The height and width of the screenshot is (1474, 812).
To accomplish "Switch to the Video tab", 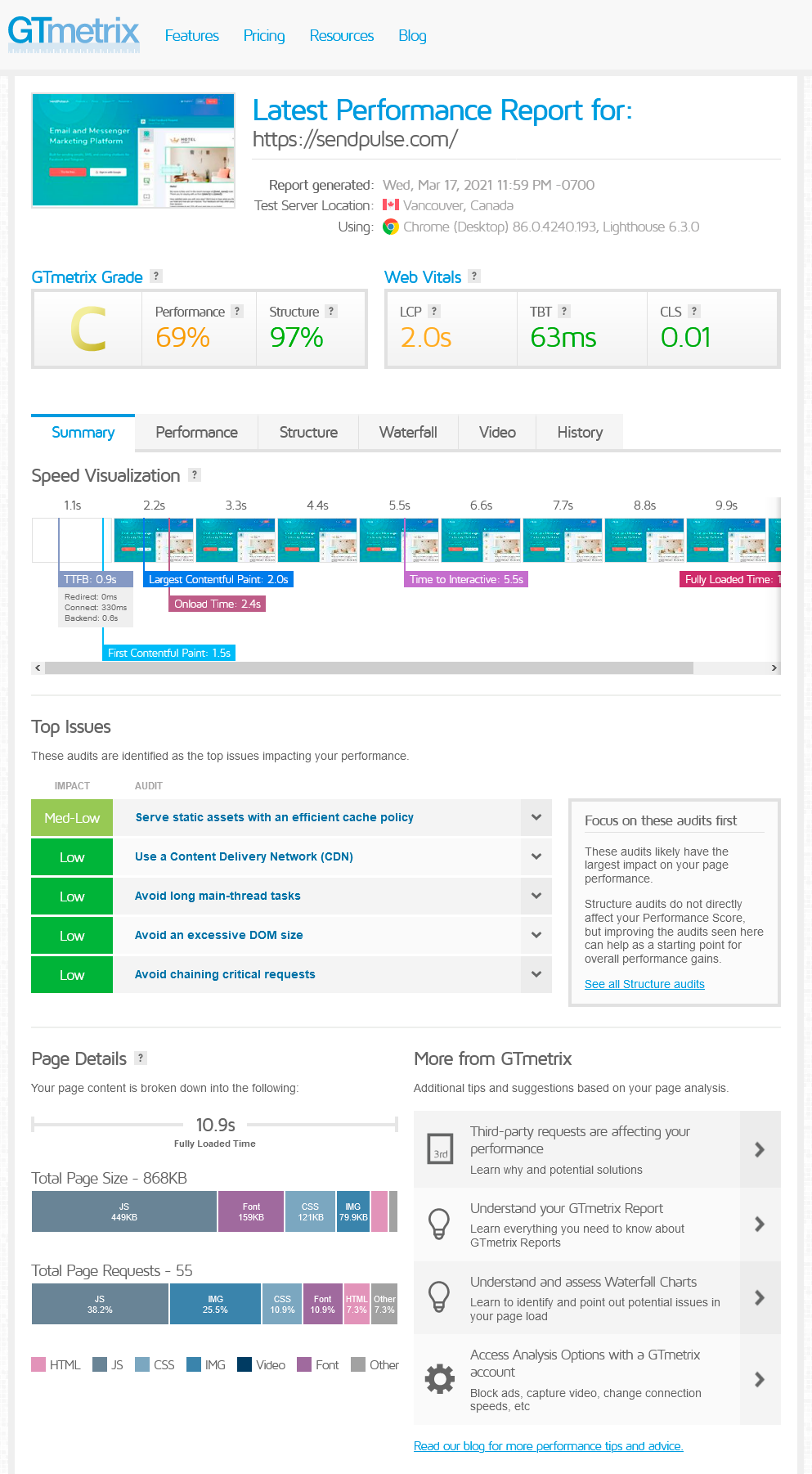I will 497,432.
